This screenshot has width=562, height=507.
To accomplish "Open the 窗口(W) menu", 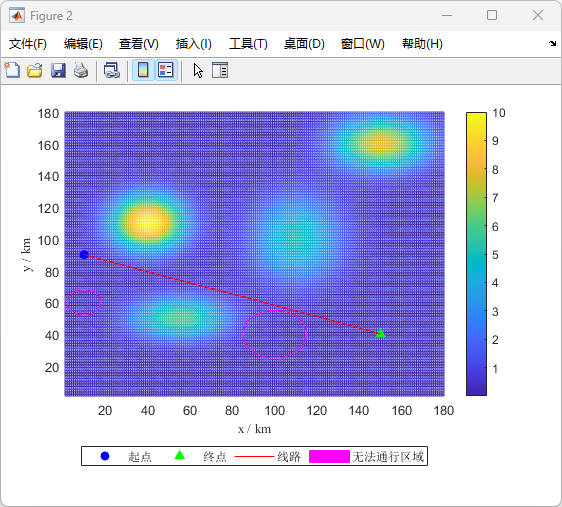I will (362, 44).
